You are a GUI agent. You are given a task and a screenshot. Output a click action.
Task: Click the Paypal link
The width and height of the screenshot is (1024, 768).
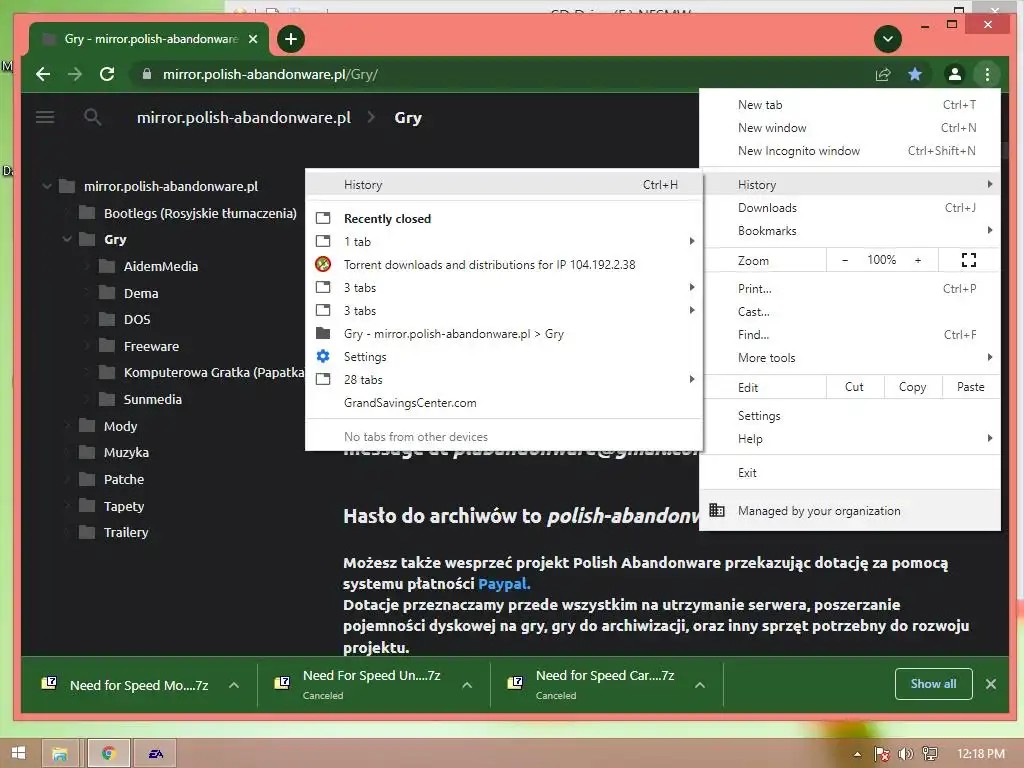click(504, 584)
